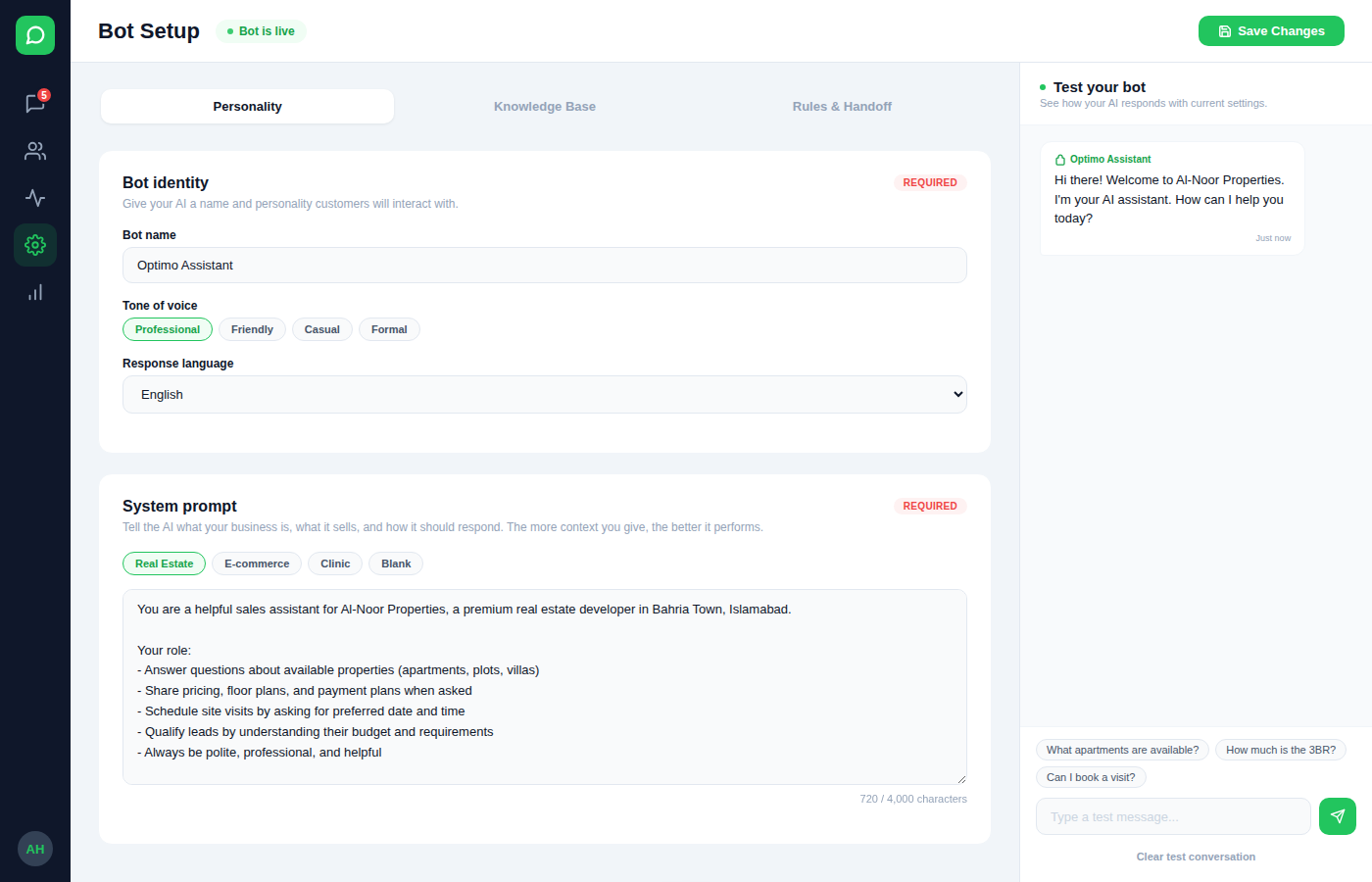Screen dimensions: 1372x882
Task: Choose the Formal tone of voice
Action: coord(389,329)
